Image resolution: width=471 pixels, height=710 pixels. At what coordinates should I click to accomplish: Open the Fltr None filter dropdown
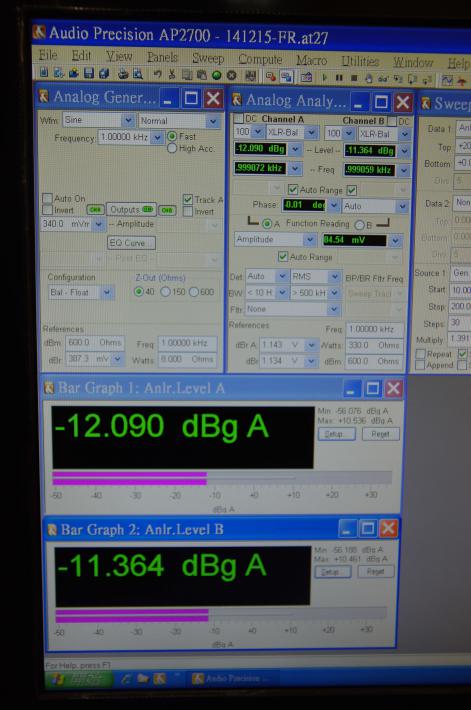click(334, 309)
